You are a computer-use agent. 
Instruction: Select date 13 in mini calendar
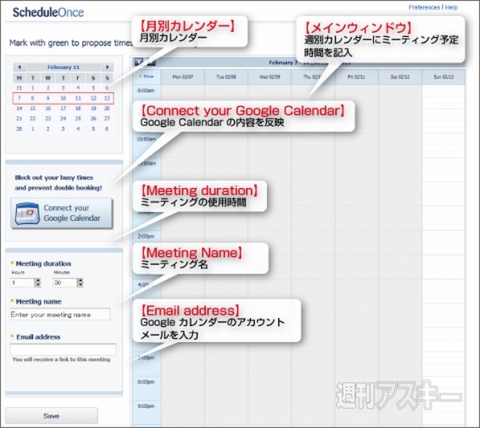click(107, 98)
